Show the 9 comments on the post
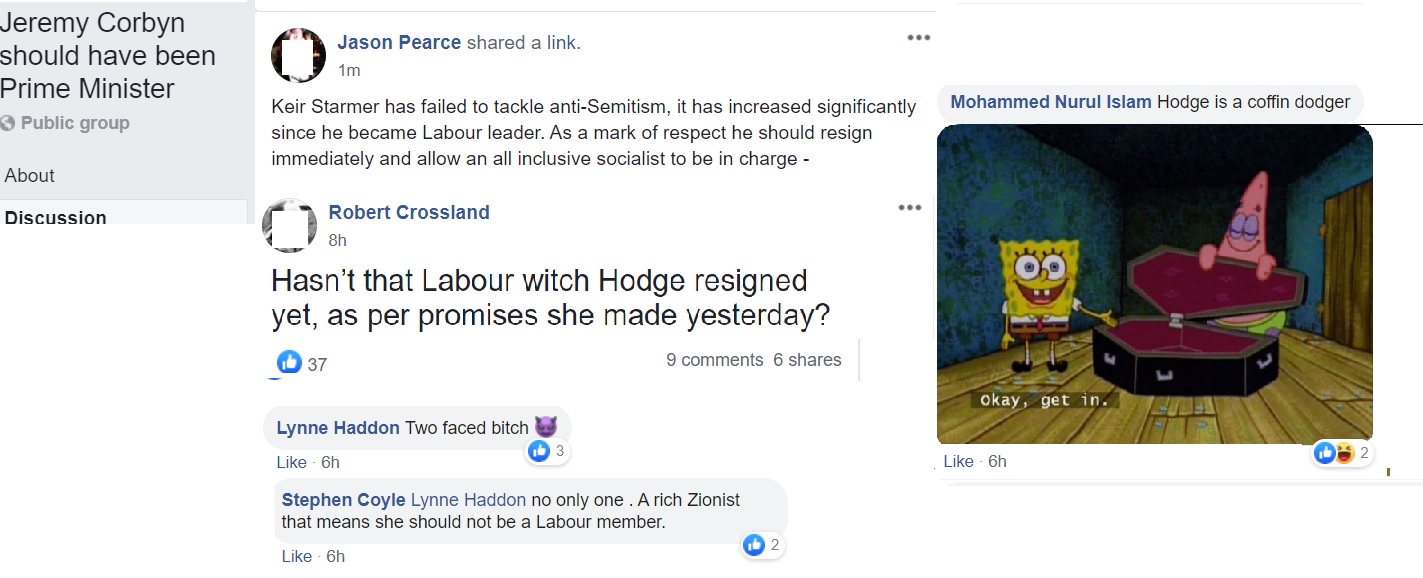 pos(714,360)
